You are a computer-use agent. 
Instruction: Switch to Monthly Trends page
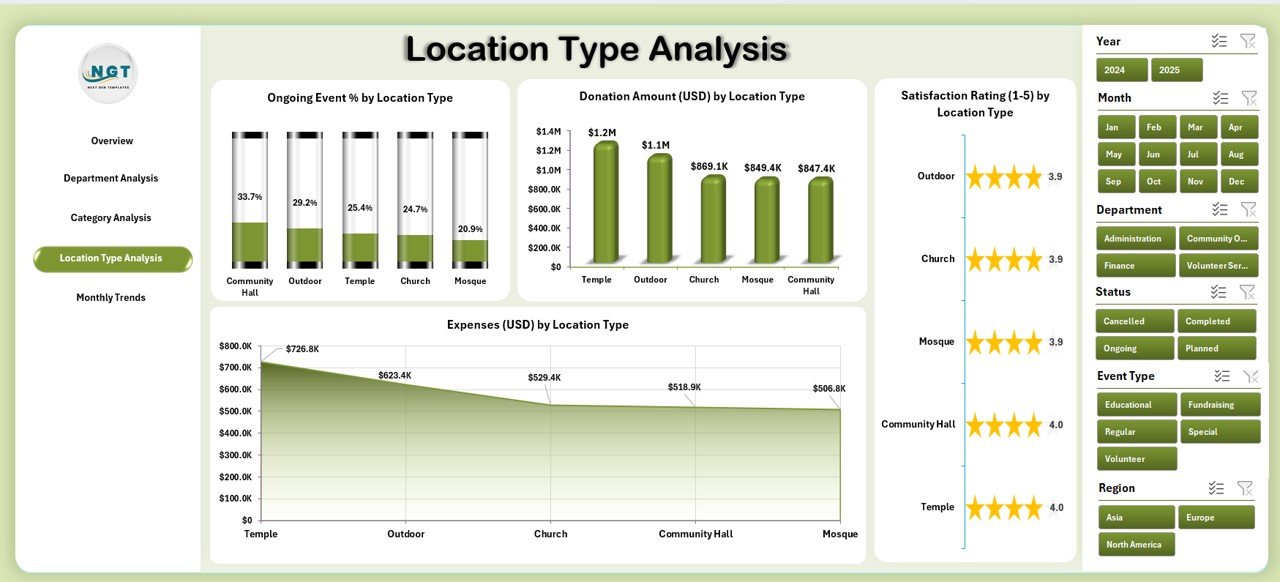[x=111, y=297]
